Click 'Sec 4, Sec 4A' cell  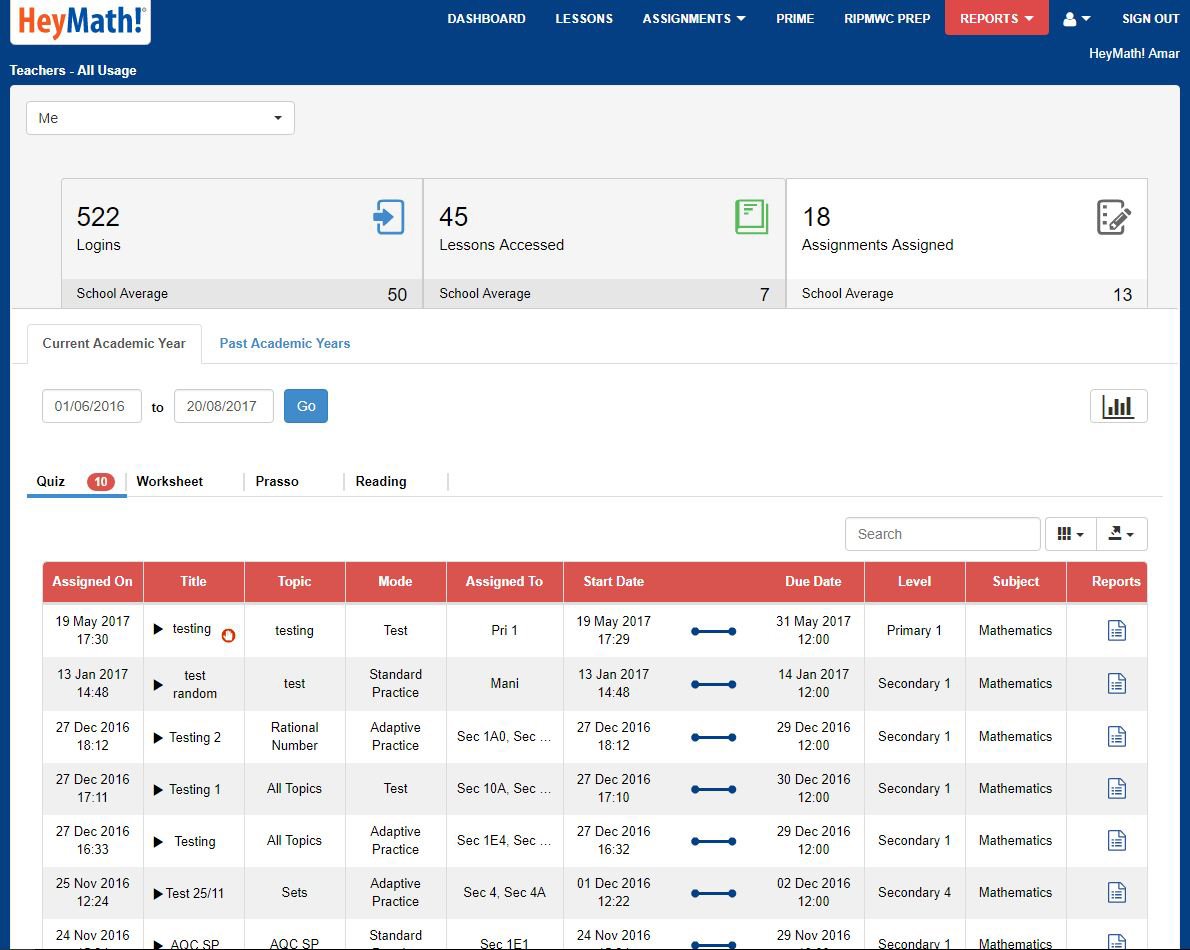click(x=505, y=893)
